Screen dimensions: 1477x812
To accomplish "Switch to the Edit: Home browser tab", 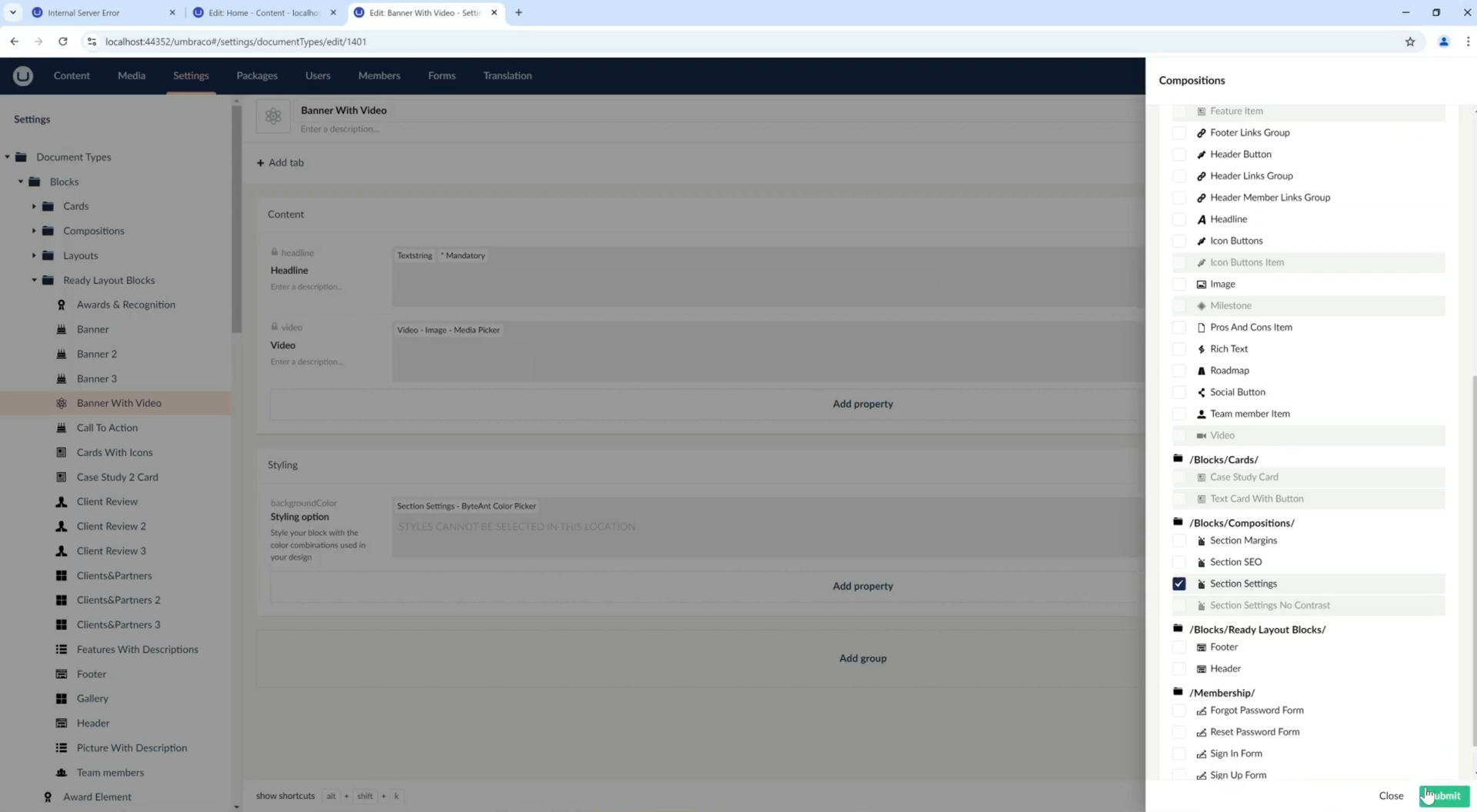I will 263,12.
